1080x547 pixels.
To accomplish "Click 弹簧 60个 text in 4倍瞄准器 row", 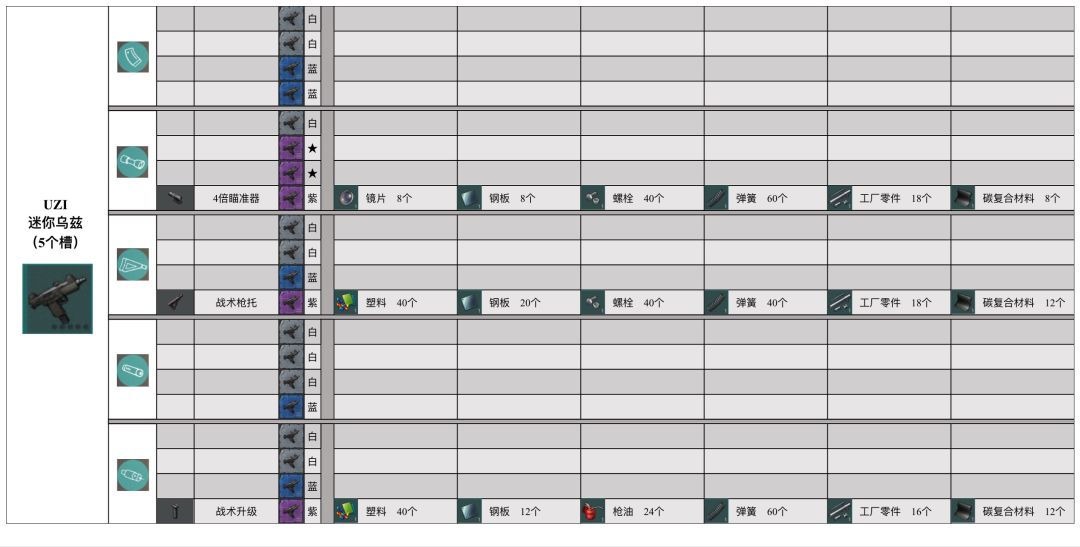I will [762, 198].
